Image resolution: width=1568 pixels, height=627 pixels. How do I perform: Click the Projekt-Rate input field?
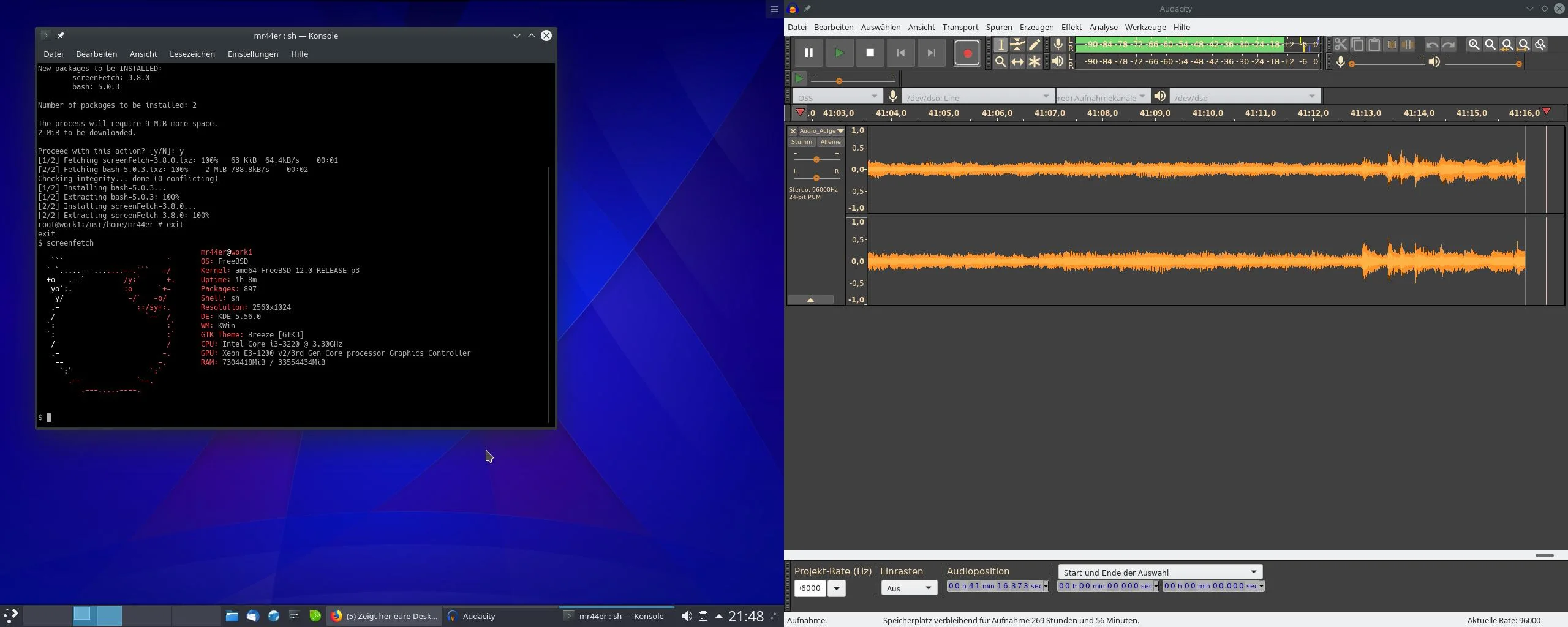coord(810,588)
